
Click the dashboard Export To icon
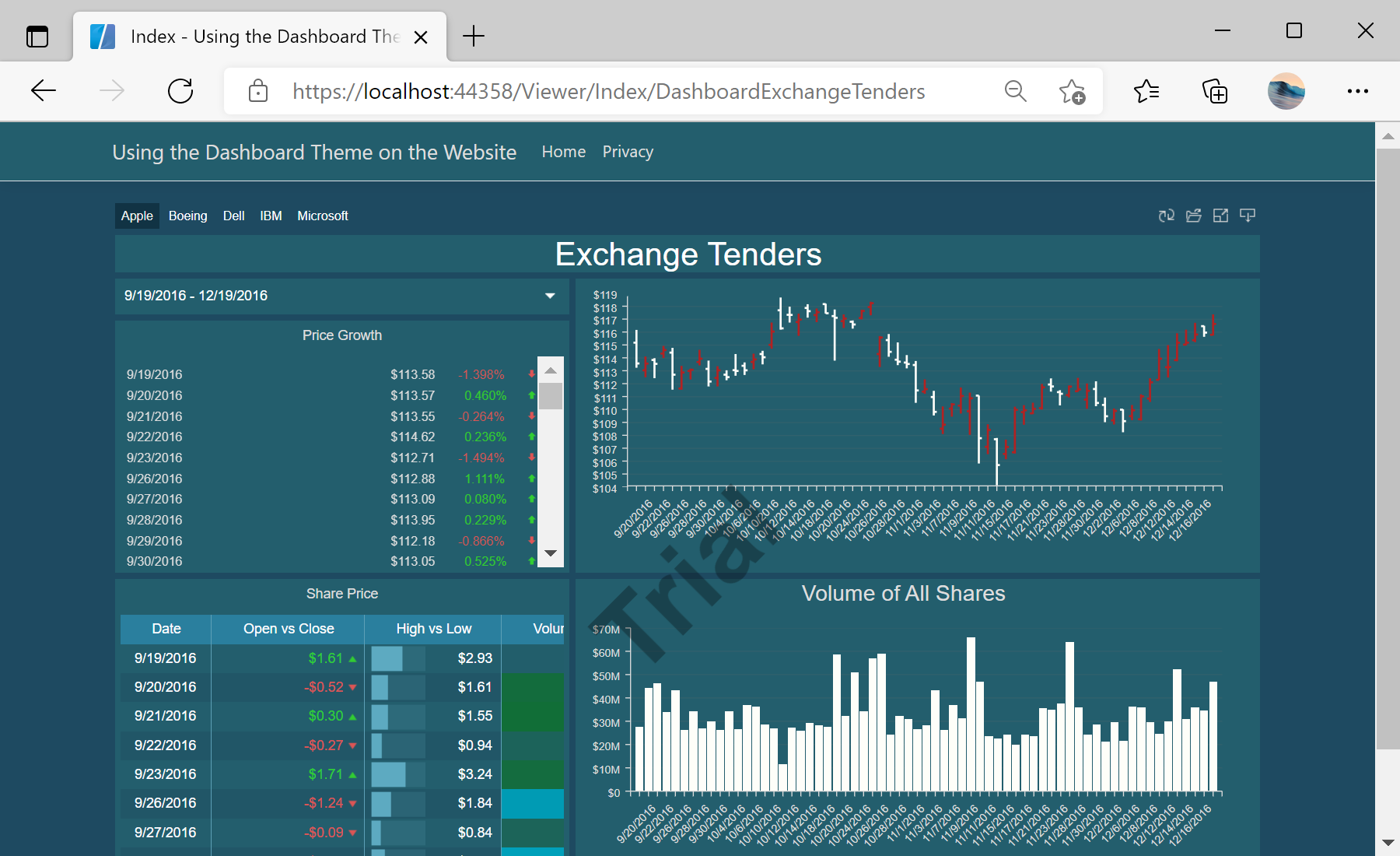1248,216
